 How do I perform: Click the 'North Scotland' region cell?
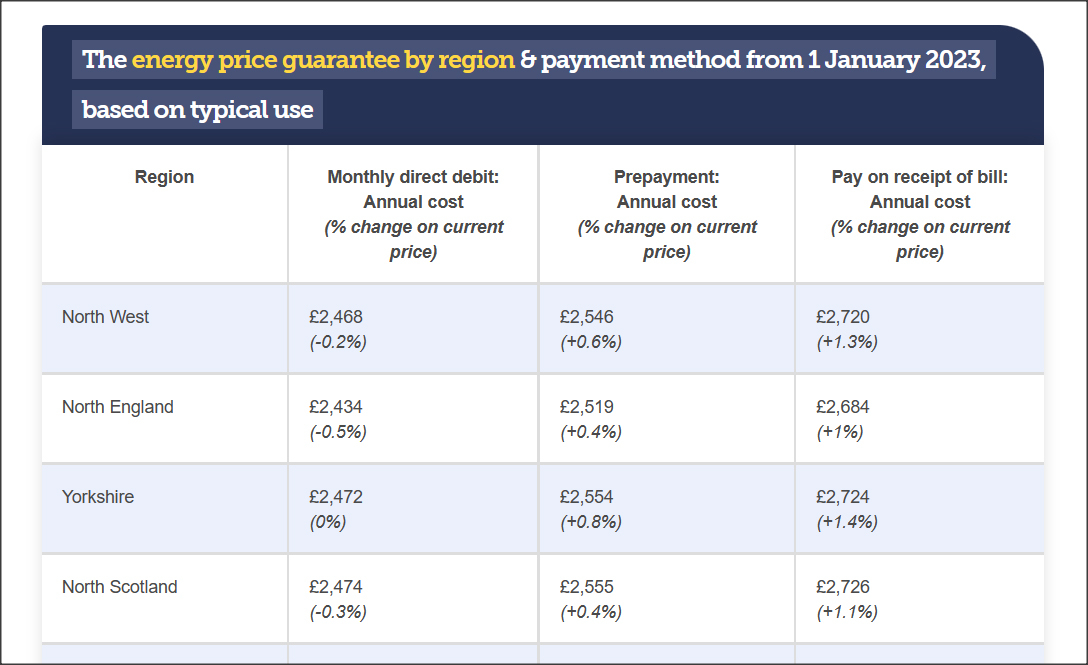(x=119, y=587)
